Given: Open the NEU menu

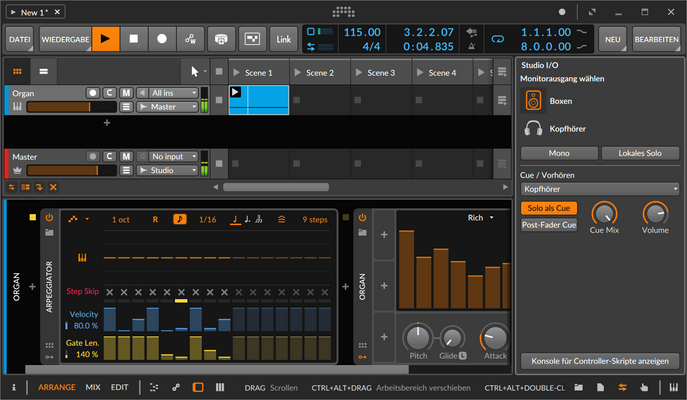Looking at the screenshot, I should pyautogui.click(x=613, y=39).
